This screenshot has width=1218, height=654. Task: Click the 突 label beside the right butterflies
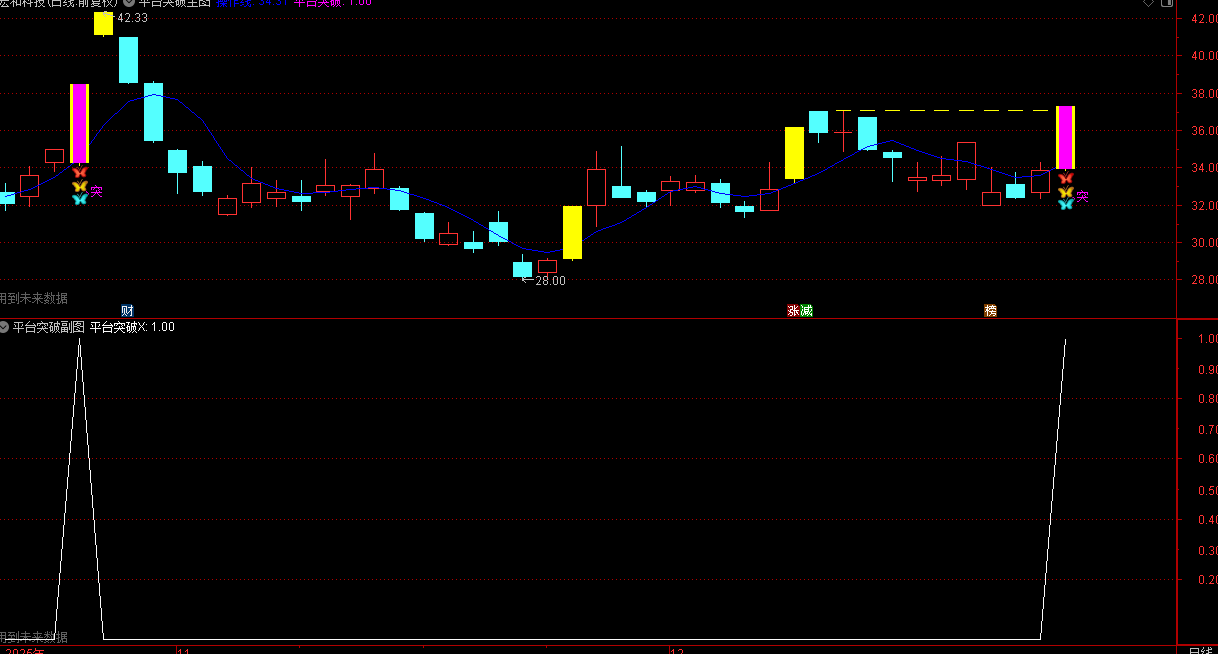coord(1082,196)
